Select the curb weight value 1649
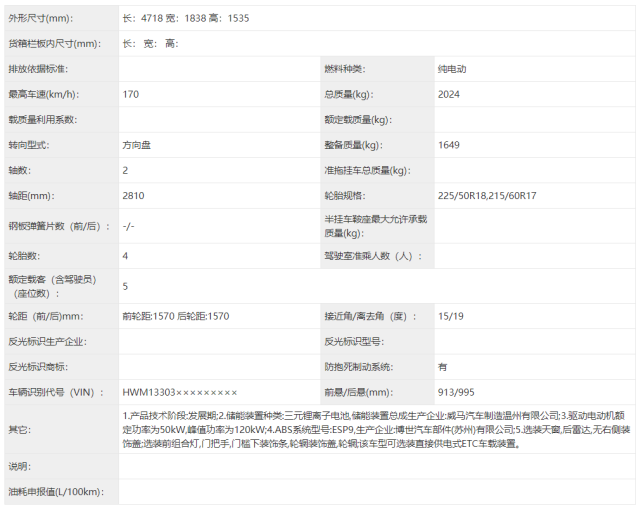The height and width of the screenshot is (511, 641). tap(449, 145)
